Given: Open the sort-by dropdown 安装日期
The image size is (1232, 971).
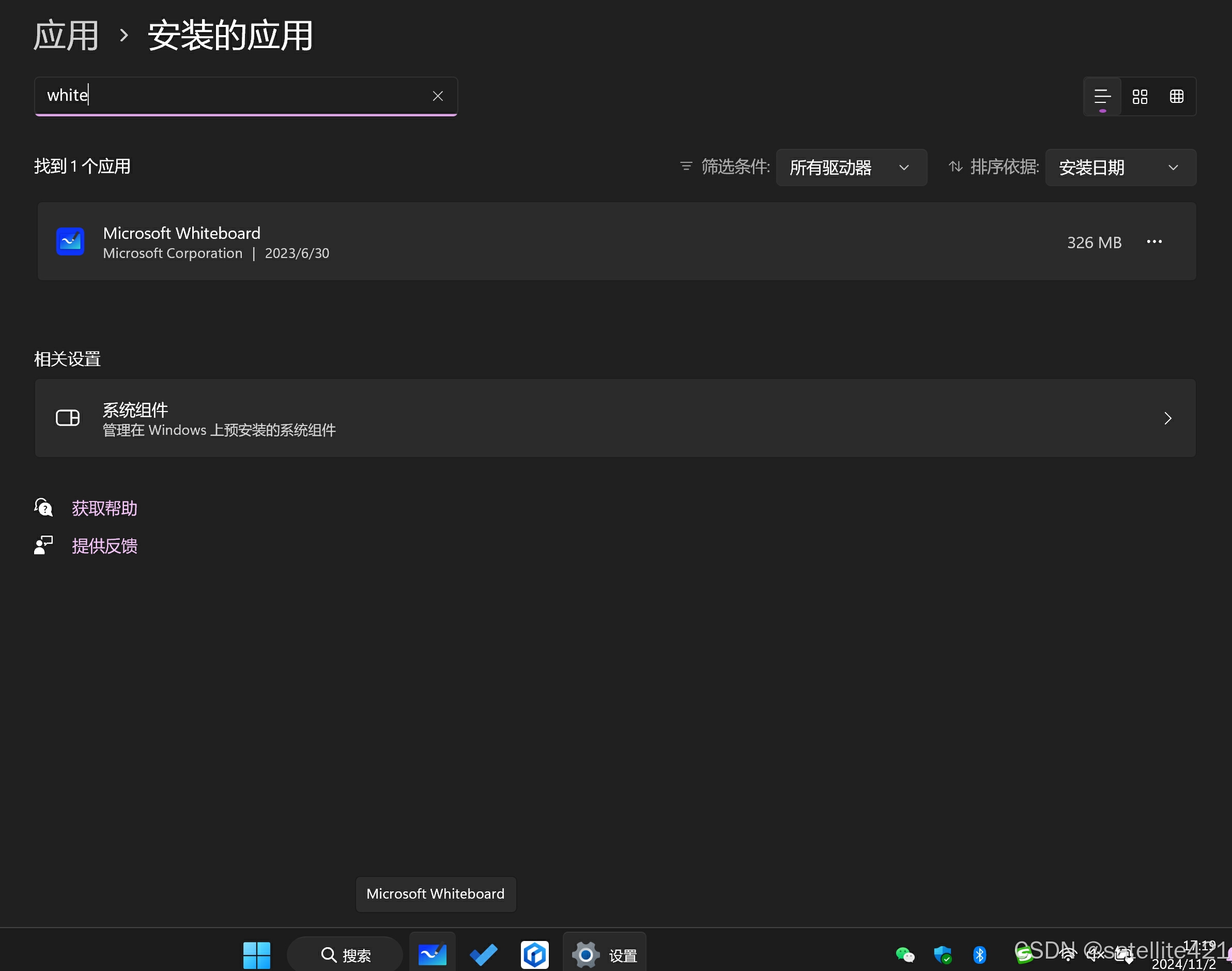Looking at the screenshot, I should (1120, 168).
